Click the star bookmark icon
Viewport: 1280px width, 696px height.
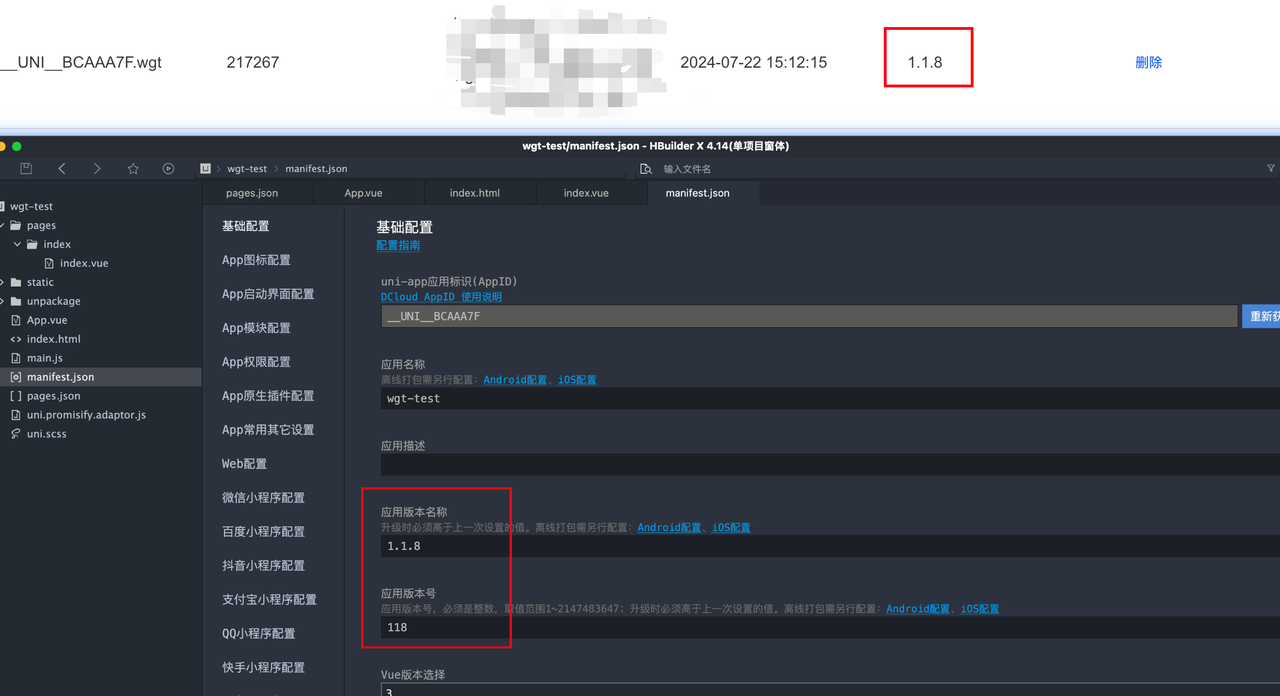coord(133,169)
